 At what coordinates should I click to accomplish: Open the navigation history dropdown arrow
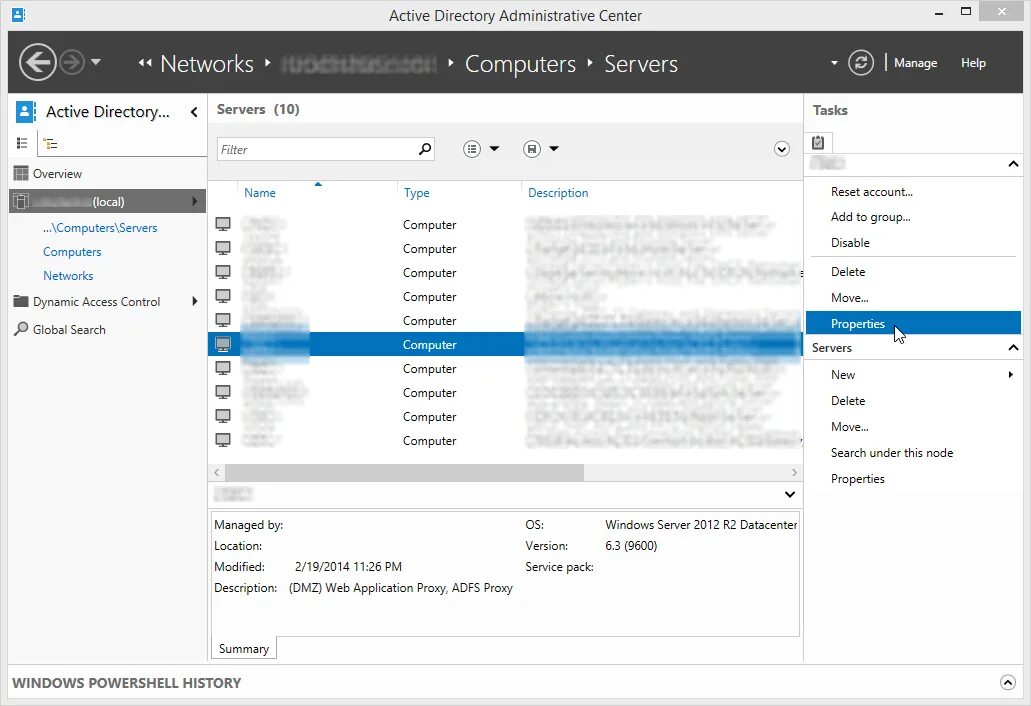tap(96, 62)
